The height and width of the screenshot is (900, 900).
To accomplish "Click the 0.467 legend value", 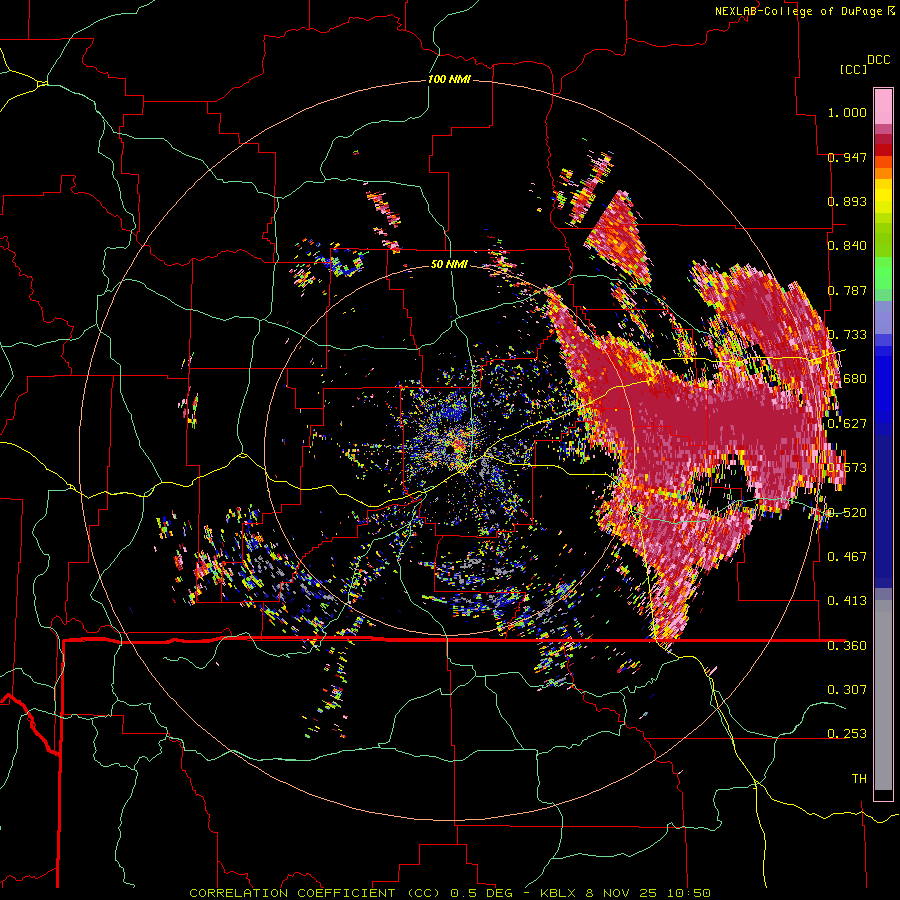I will (x=847, y=557).
